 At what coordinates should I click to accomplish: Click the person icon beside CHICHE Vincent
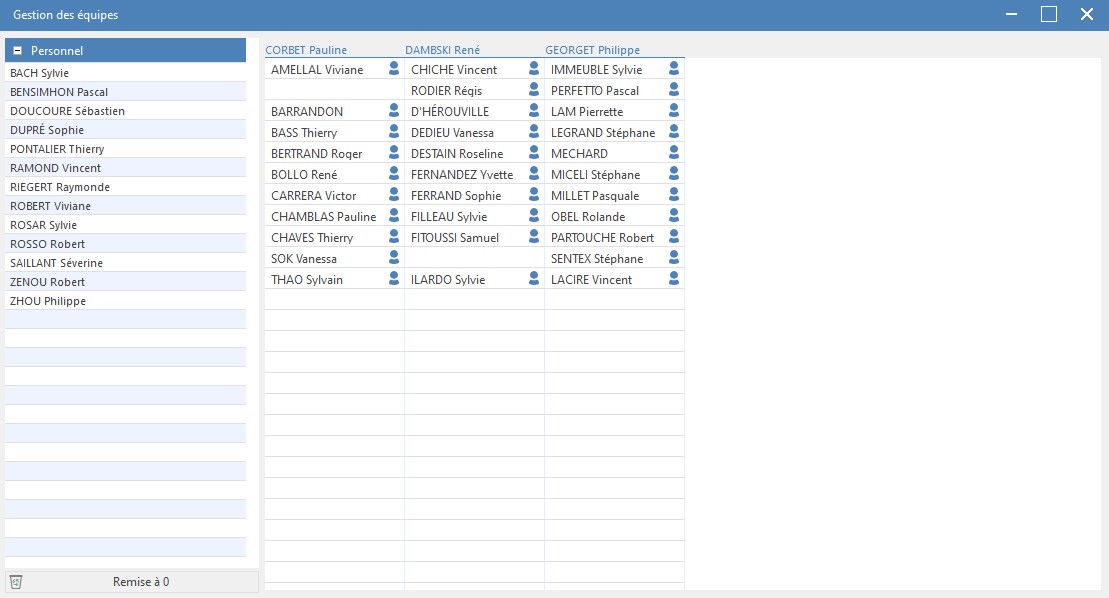pos(534,69)
